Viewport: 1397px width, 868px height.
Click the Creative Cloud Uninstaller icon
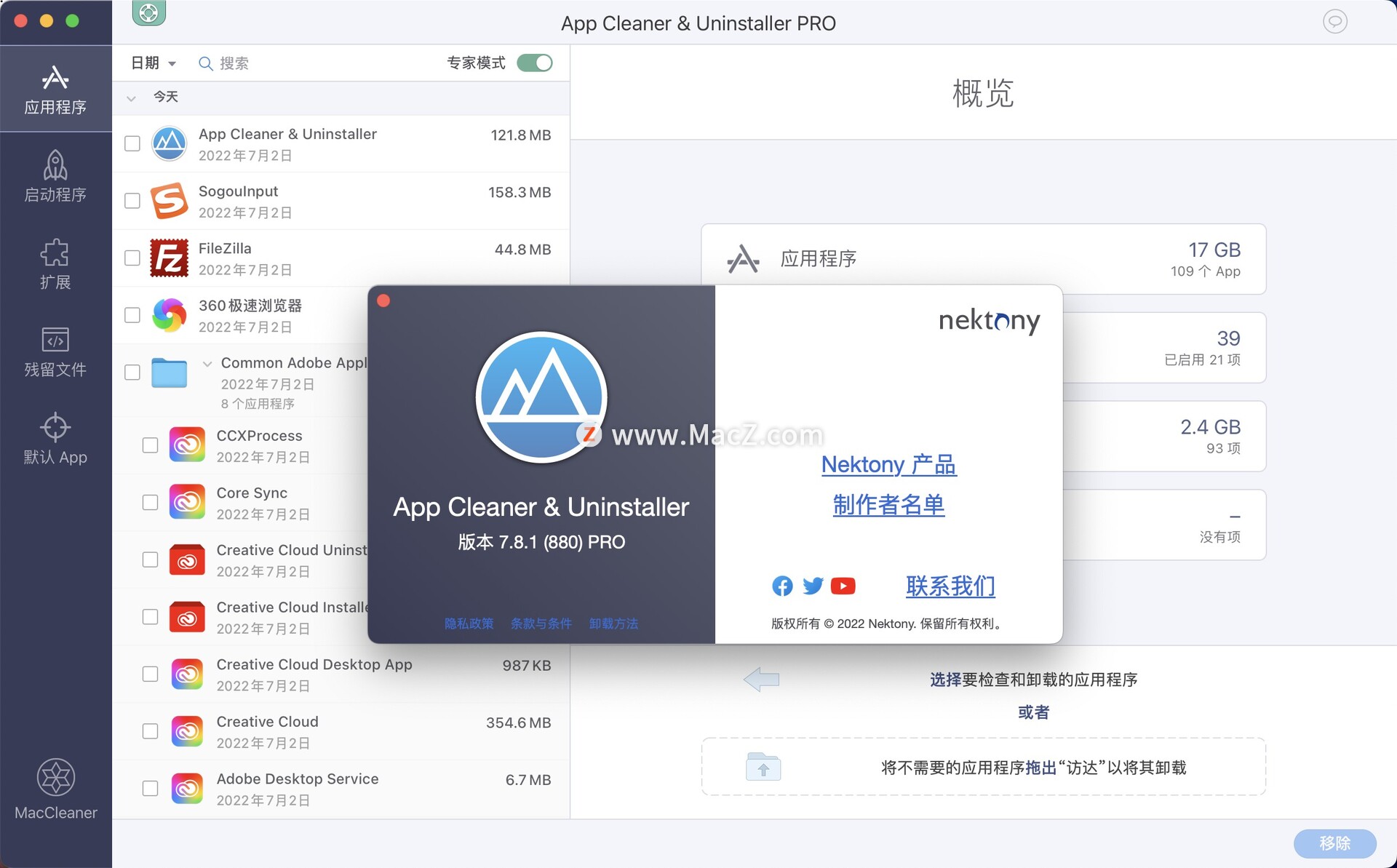click(x=187, y=560)
